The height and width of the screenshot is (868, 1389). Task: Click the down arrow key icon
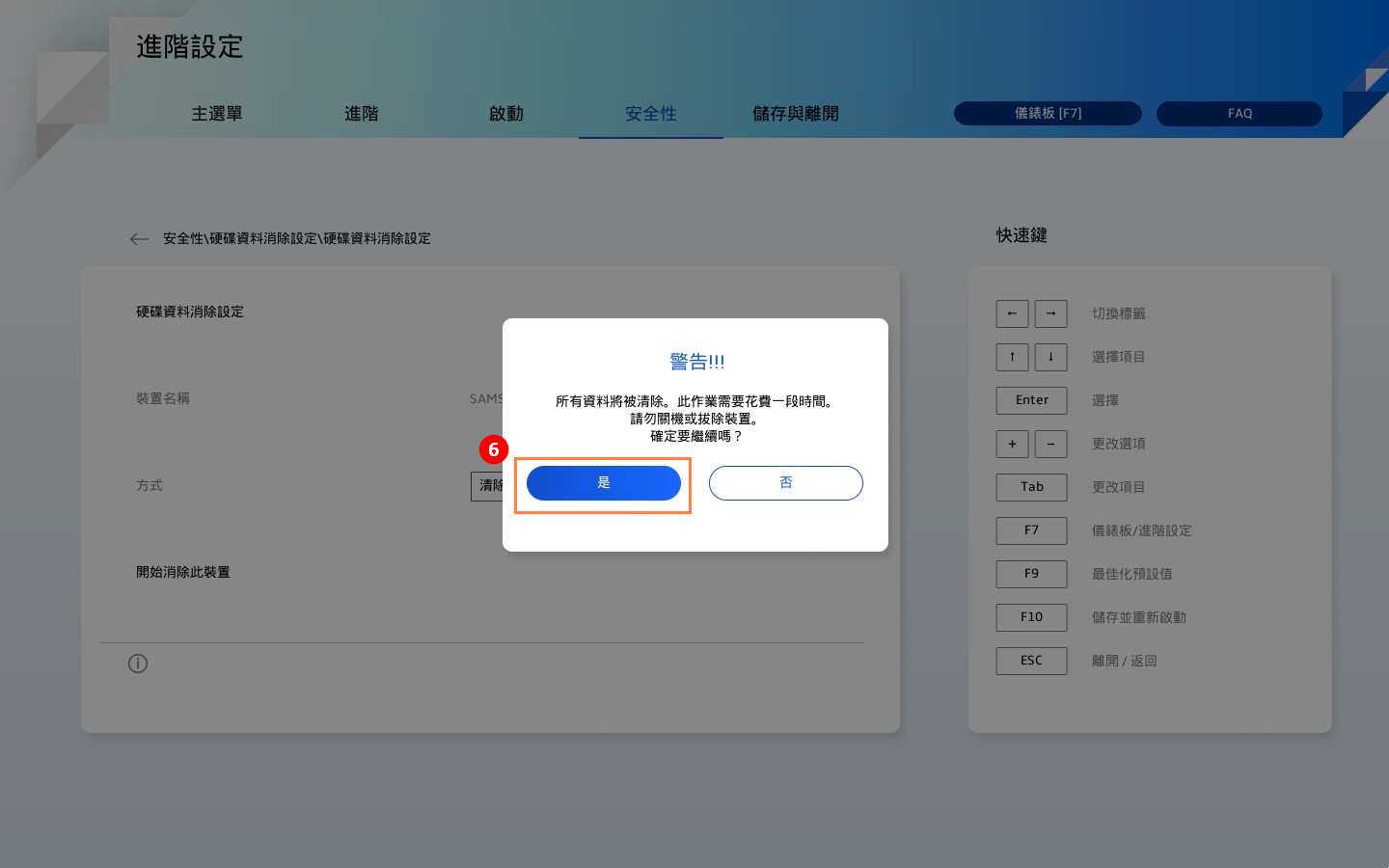click(x=1050, y=357)
